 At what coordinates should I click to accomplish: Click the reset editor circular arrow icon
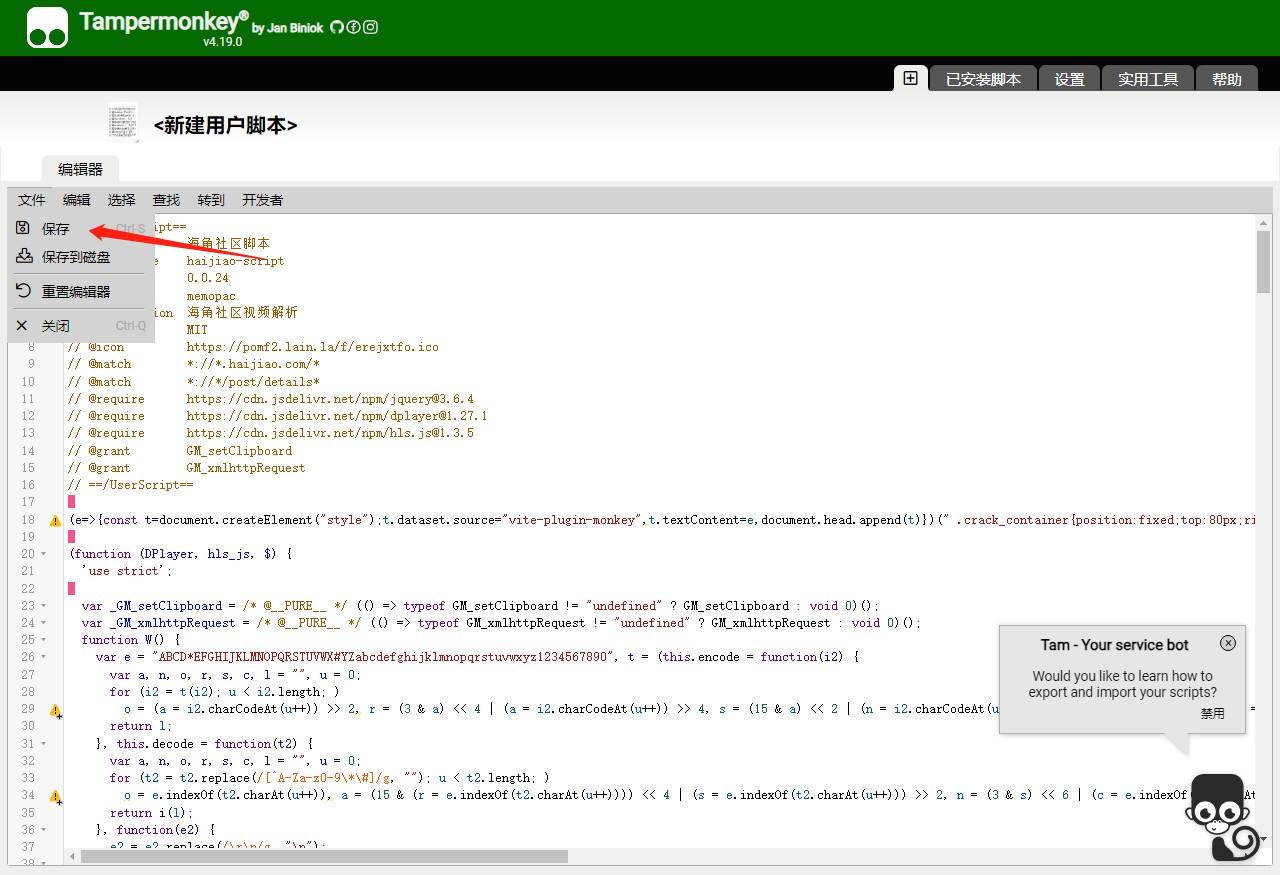tap(23, 291)
